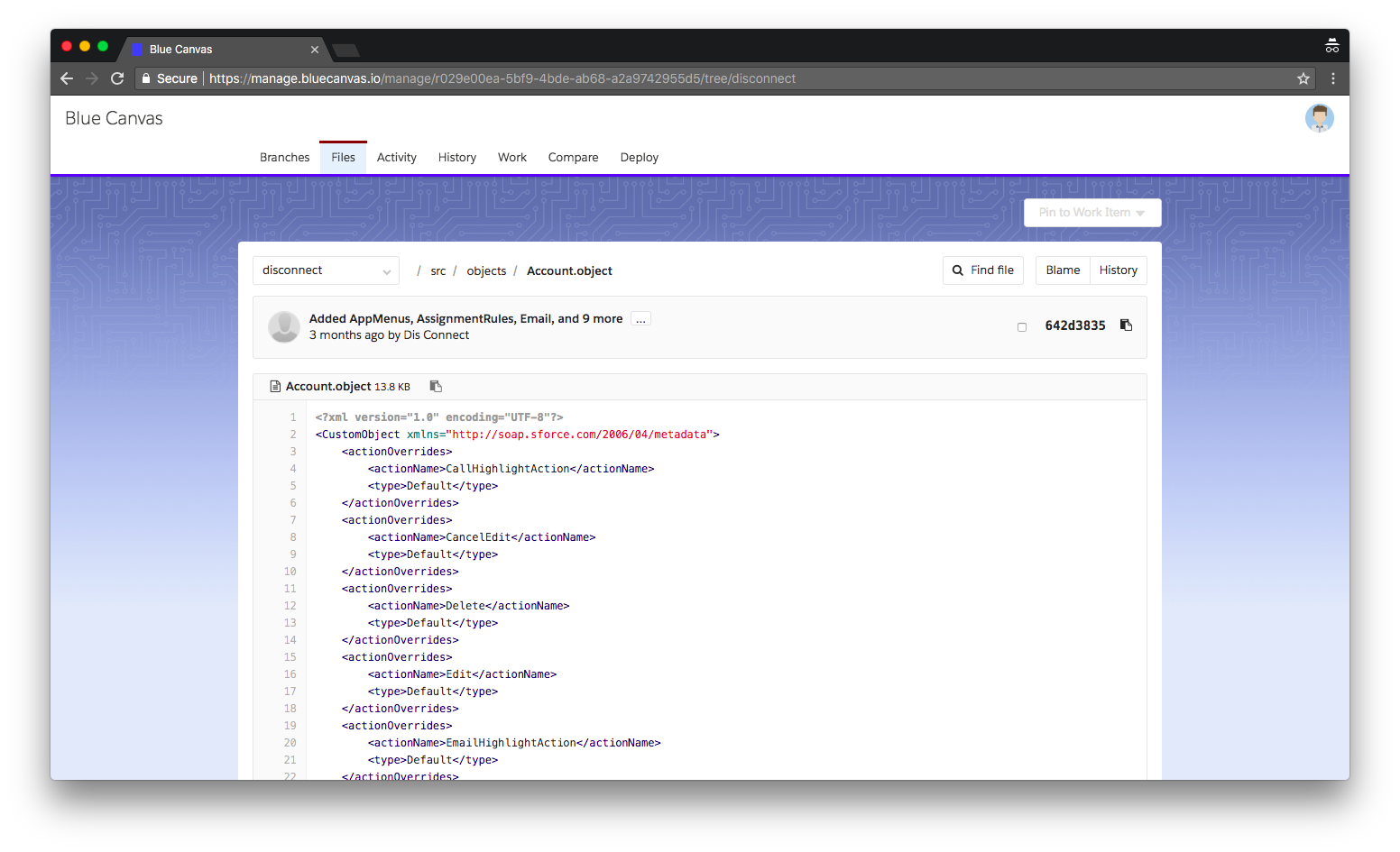Click the 'CallHighlightAction' actionName line
Image resolution: width=1400 pixels, height=852 pixels.
[511, 469]
